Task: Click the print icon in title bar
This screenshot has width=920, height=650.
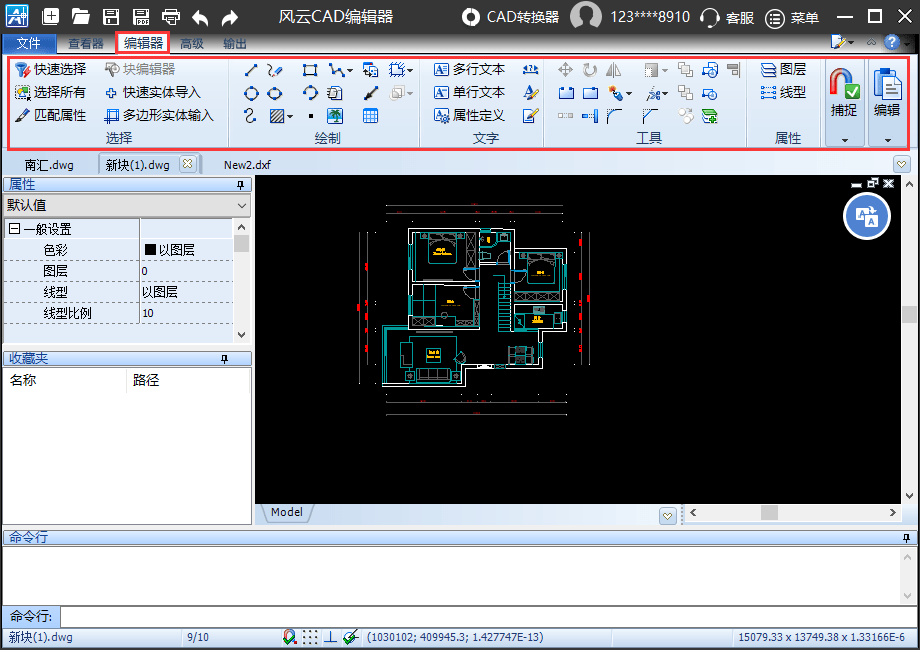Action: coord(171,17)
